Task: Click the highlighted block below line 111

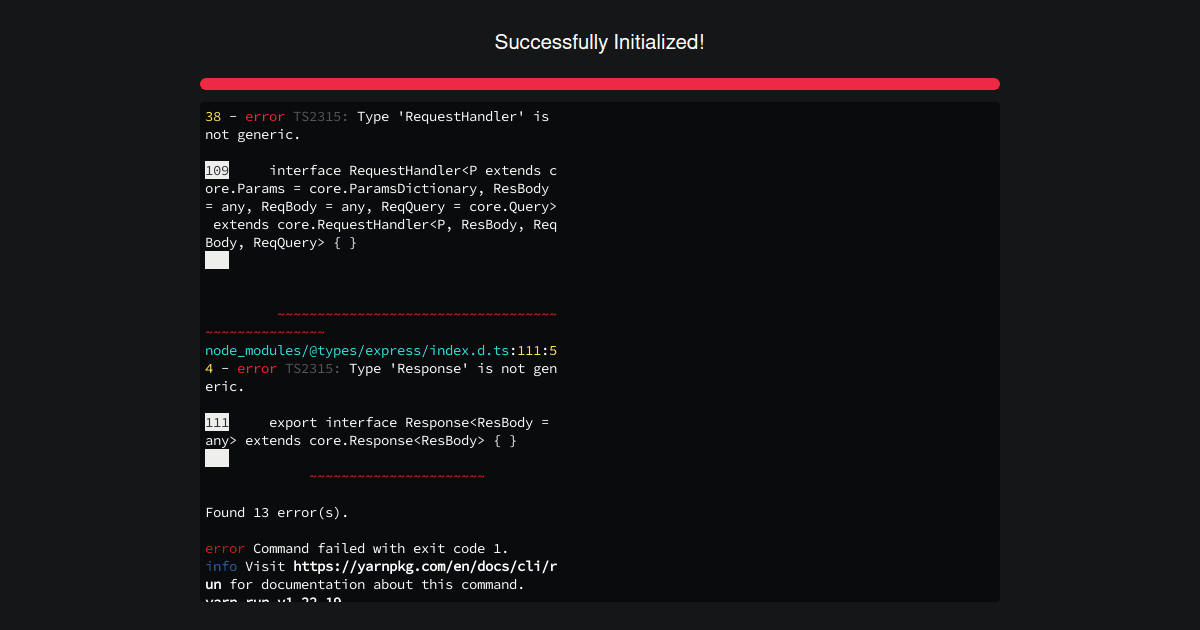Action: pyautogui.click(x=217, y=457)
